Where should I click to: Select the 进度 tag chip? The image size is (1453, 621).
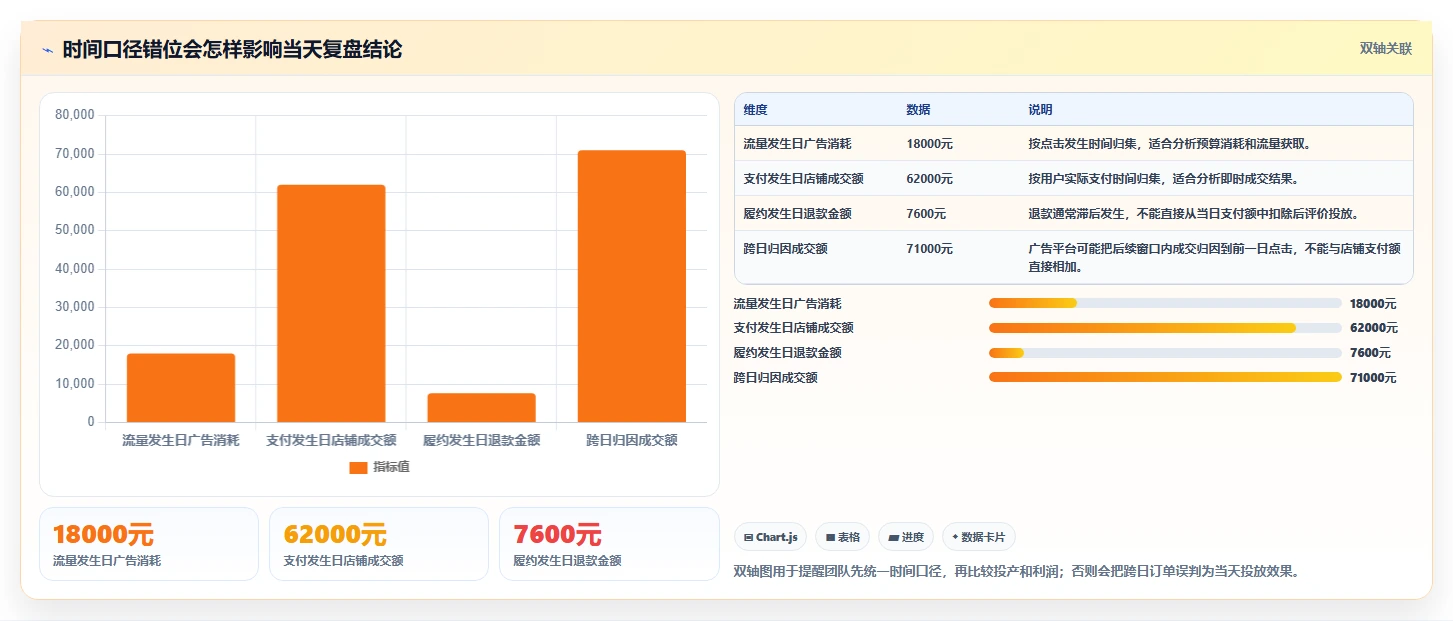906,537
